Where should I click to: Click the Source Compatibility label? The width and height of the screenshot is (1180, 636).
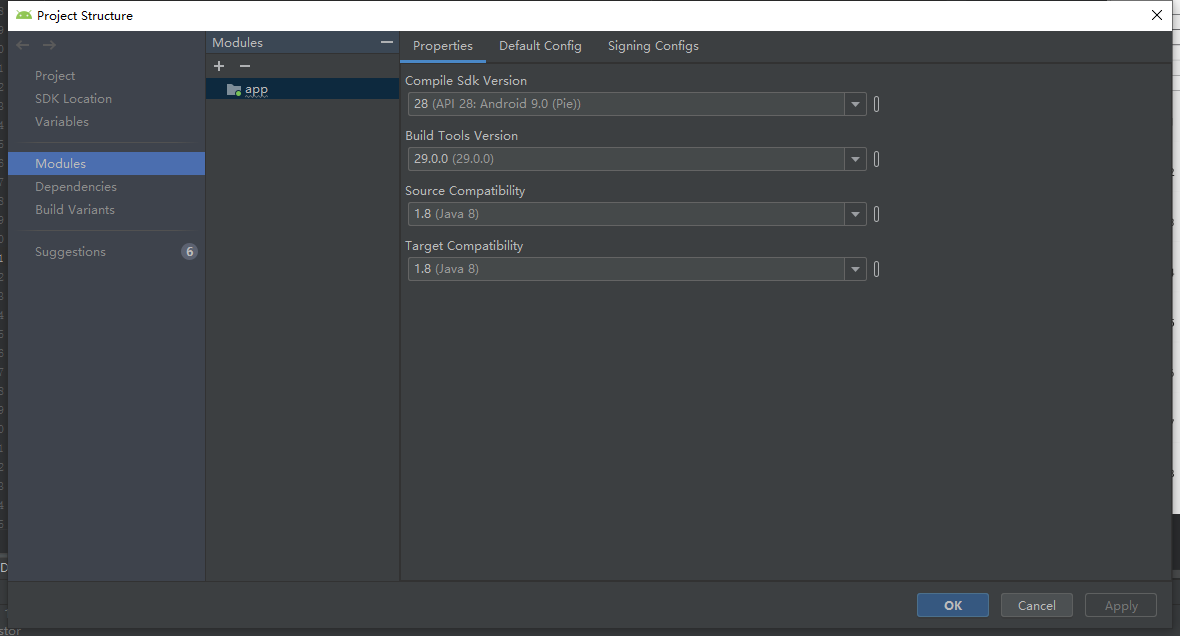(465, 190)
